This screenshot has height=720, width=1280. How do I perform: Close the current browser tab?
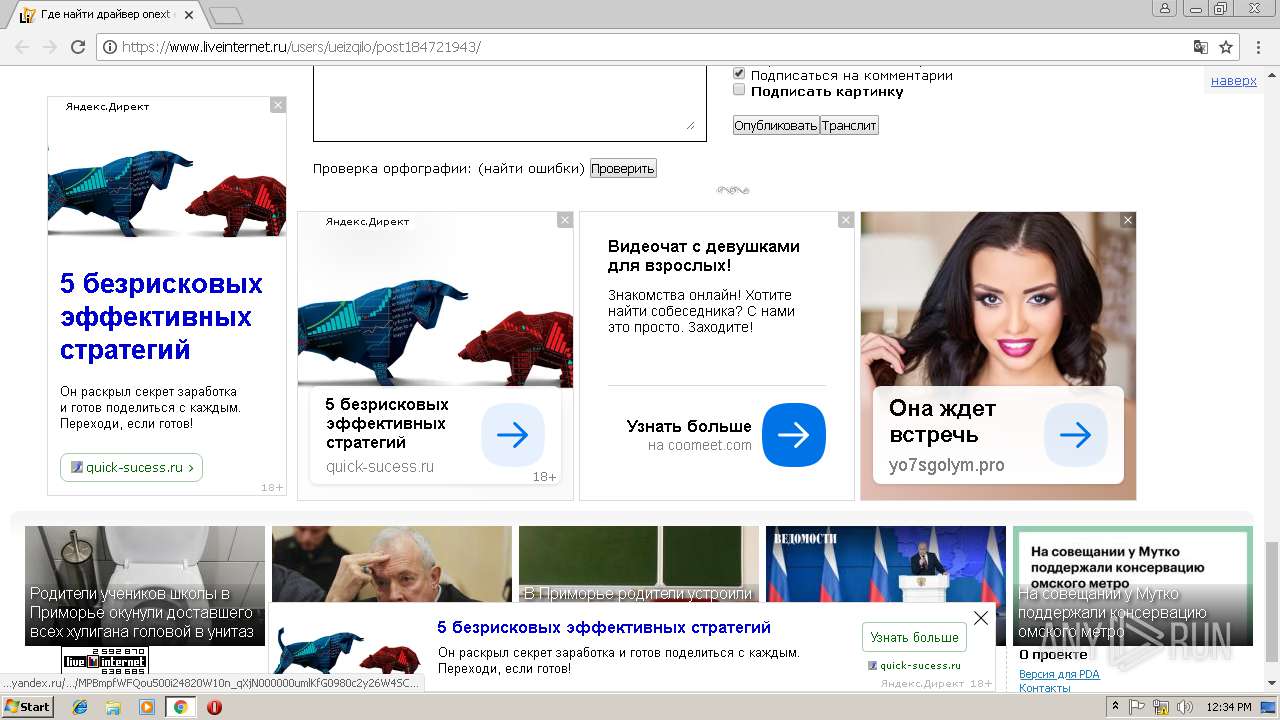click(189, 15)
